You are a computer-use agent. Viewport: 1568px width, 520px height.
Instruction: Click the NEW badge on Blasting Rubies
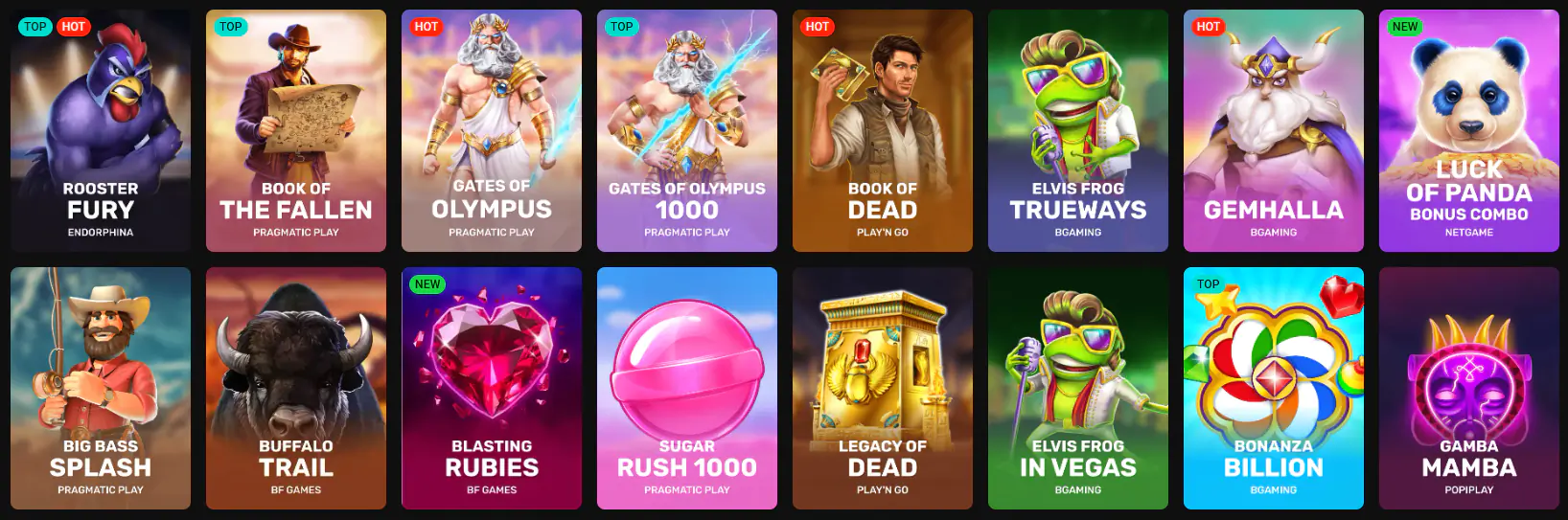click(427, 284)
